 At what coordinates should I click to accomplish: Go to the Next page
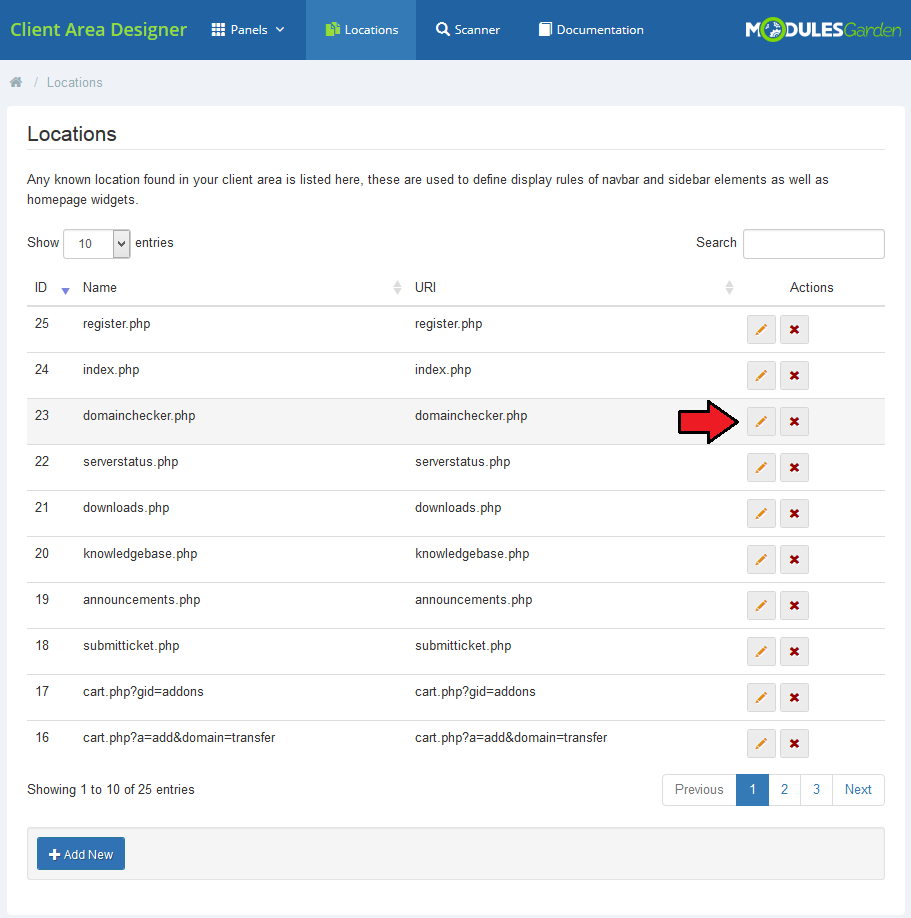(858, 790)
